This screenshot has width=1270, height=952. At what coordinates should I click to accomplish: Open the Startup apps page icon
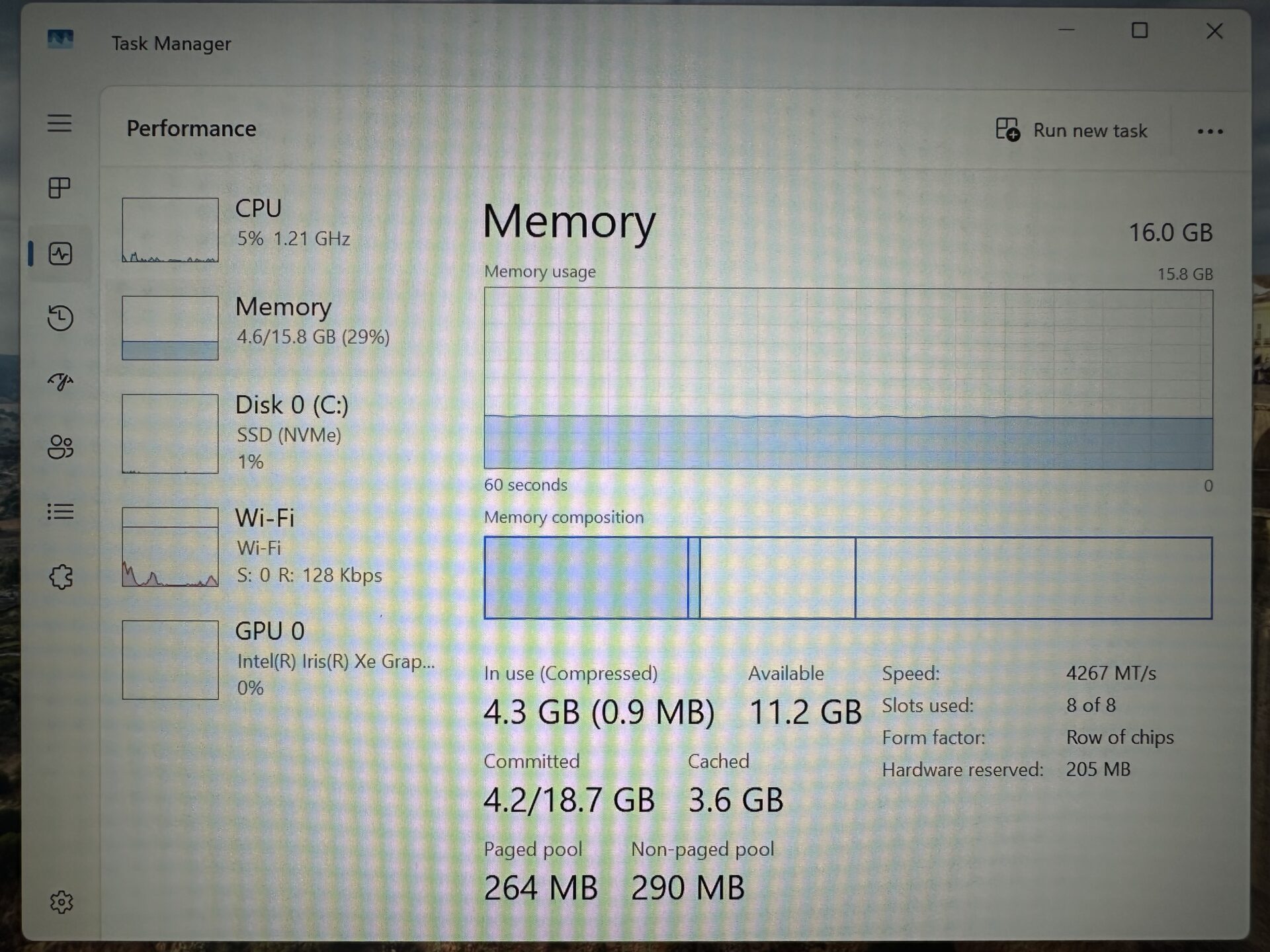pos(60,381)
